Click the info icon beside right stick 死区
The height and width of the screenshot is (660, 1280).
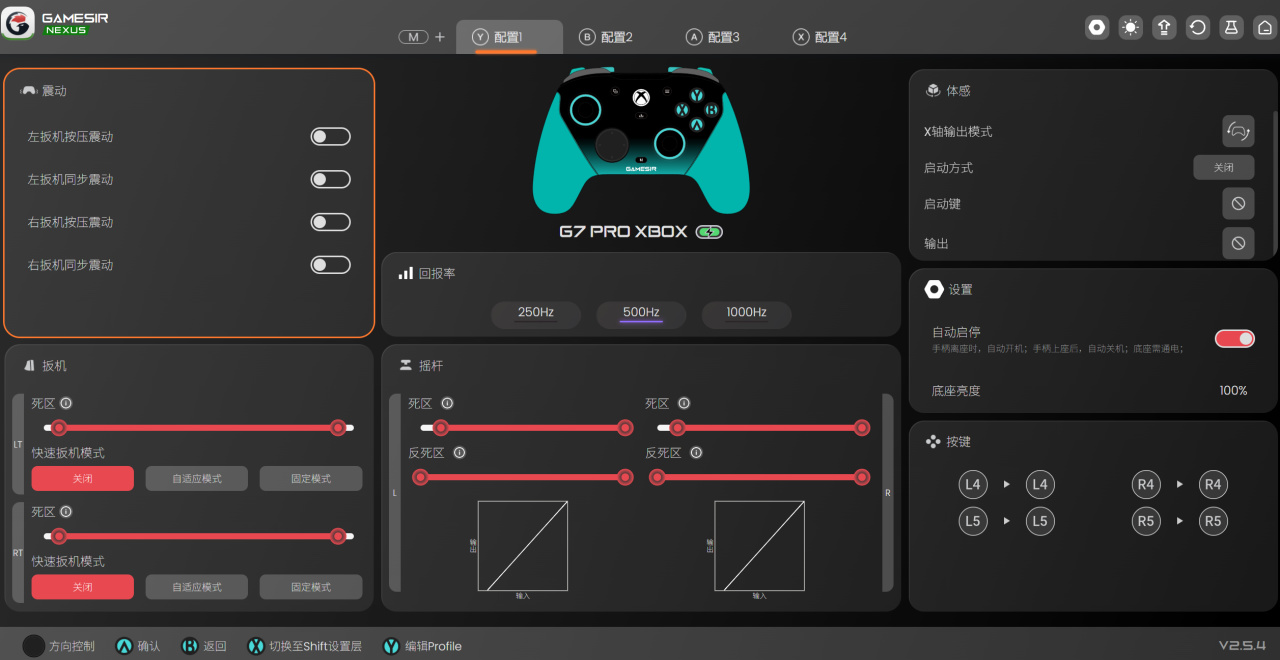point(684,403)
